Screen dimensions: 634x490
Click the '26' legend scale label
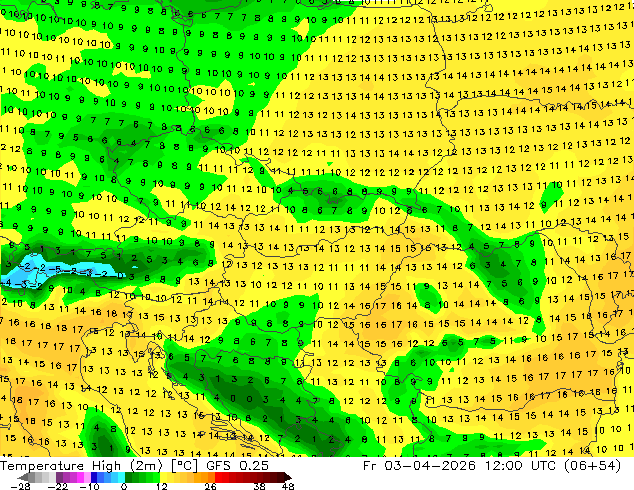(210, 486)
